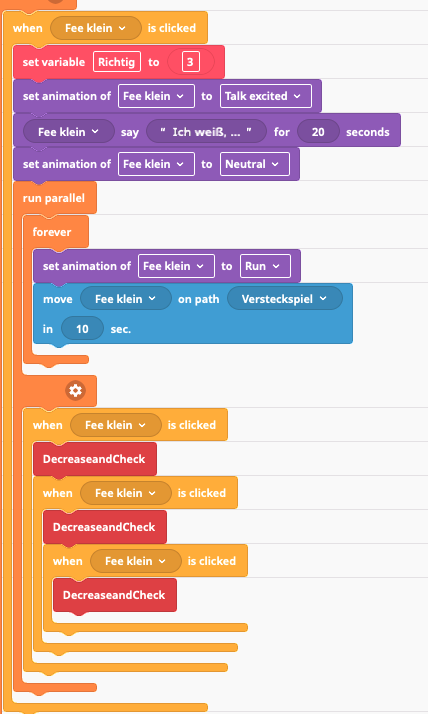Select the run parallel block header

[x=55, y=198]
